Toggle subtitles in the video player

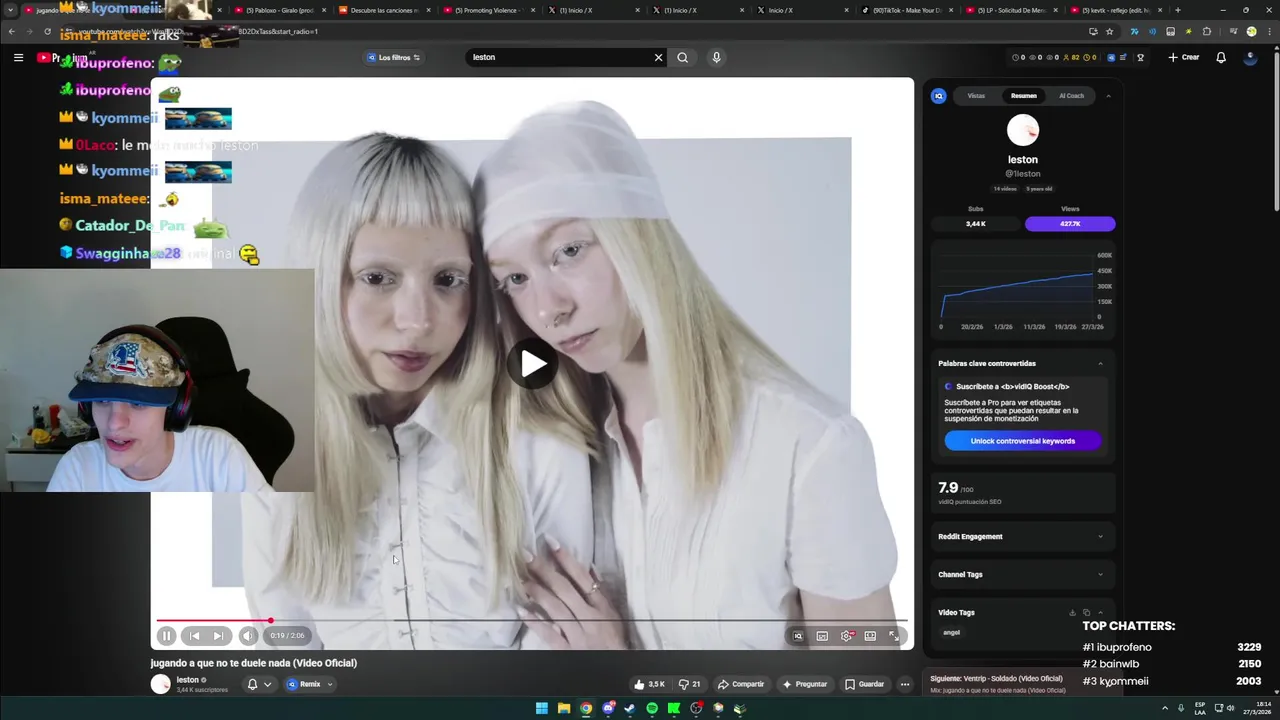coord(822,635)
